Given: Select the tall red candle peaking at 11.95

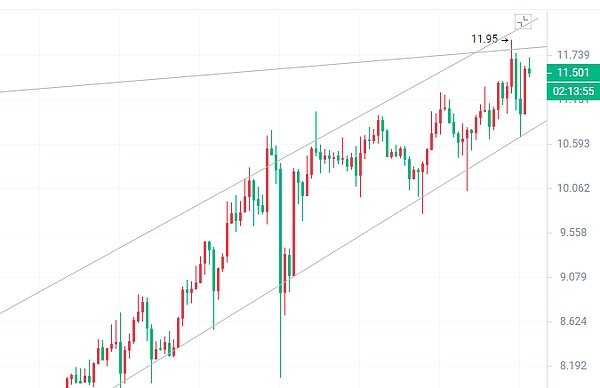Looking at the screenshot, I should (512, 66).
